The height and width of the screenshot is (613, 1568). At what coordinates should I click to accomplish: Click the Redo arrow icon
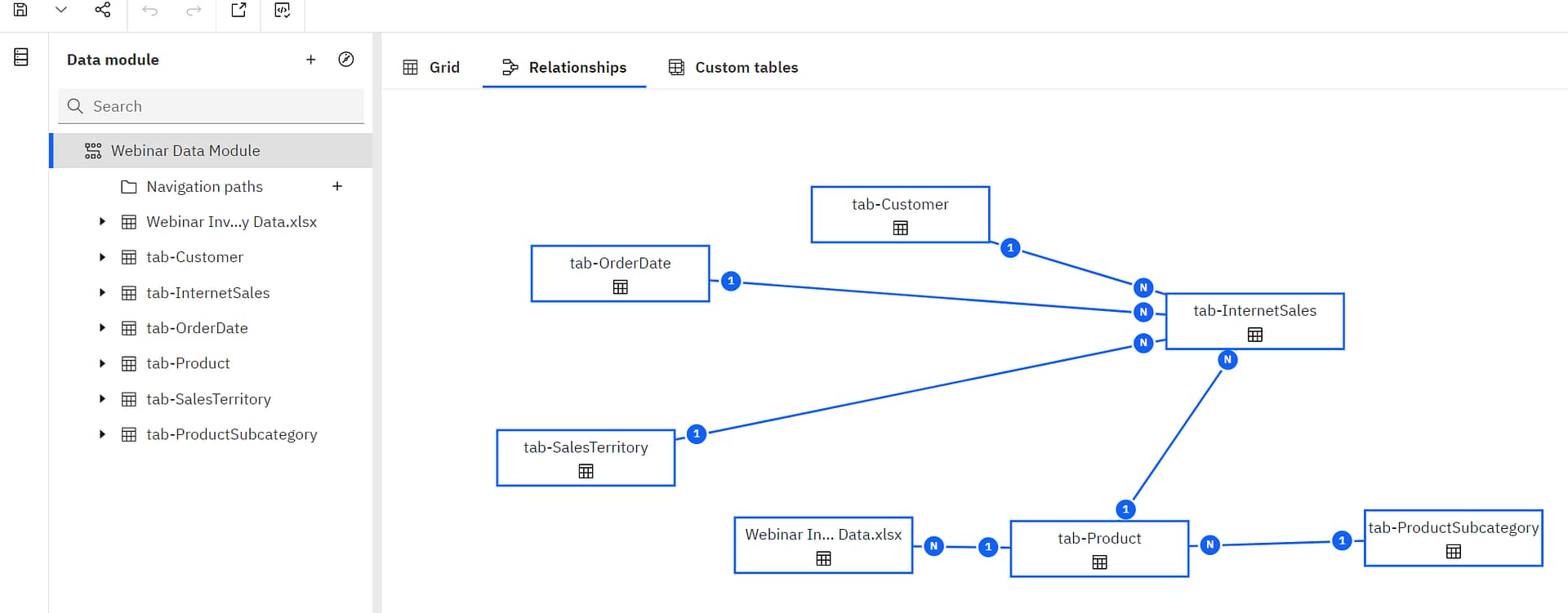[194, 10]
